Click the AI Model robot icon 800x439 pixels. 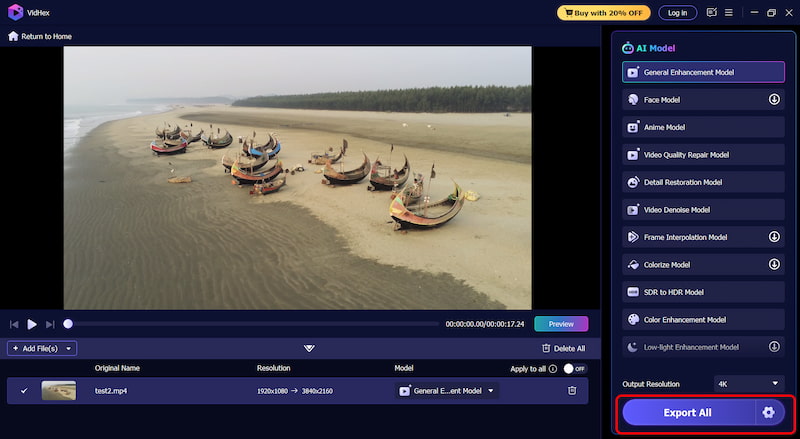click(x=628, y=48)
